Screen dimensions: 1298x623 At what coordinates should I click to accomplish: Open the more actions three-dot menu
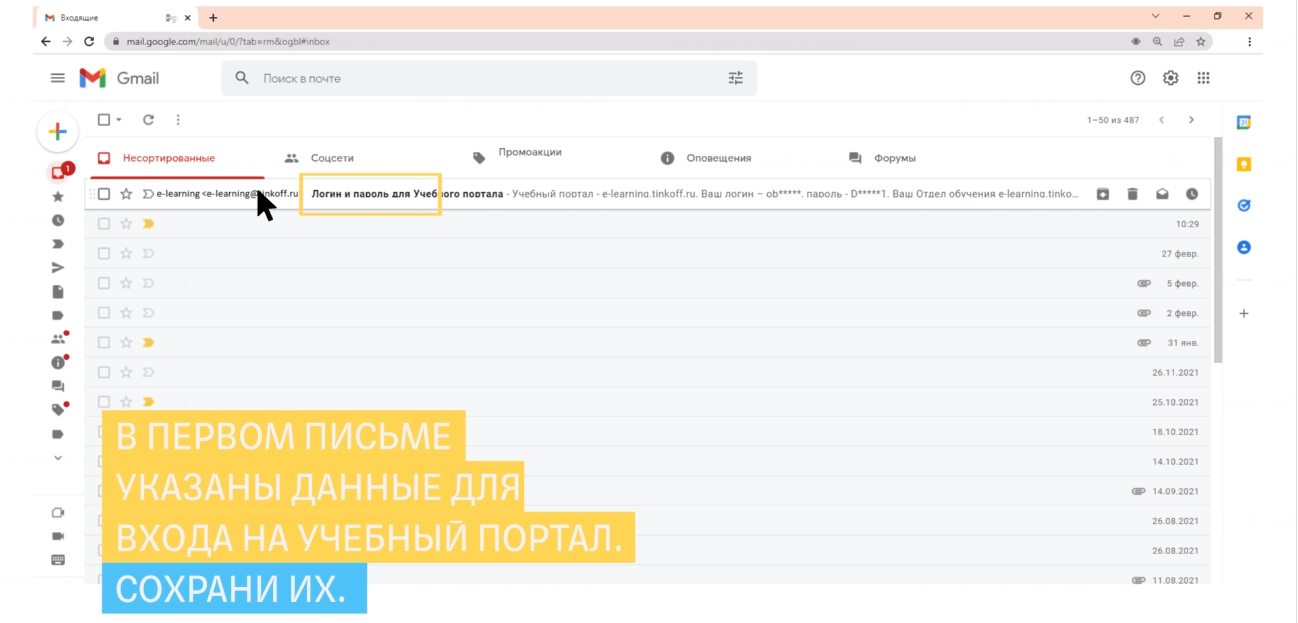point(178,119)
